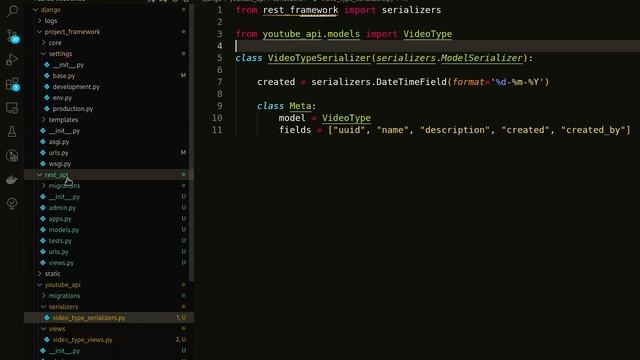Select video_type_serializers.py file name in explorer
The width and height of the screenshot is (640, 360).
click(x=89, y=318)
